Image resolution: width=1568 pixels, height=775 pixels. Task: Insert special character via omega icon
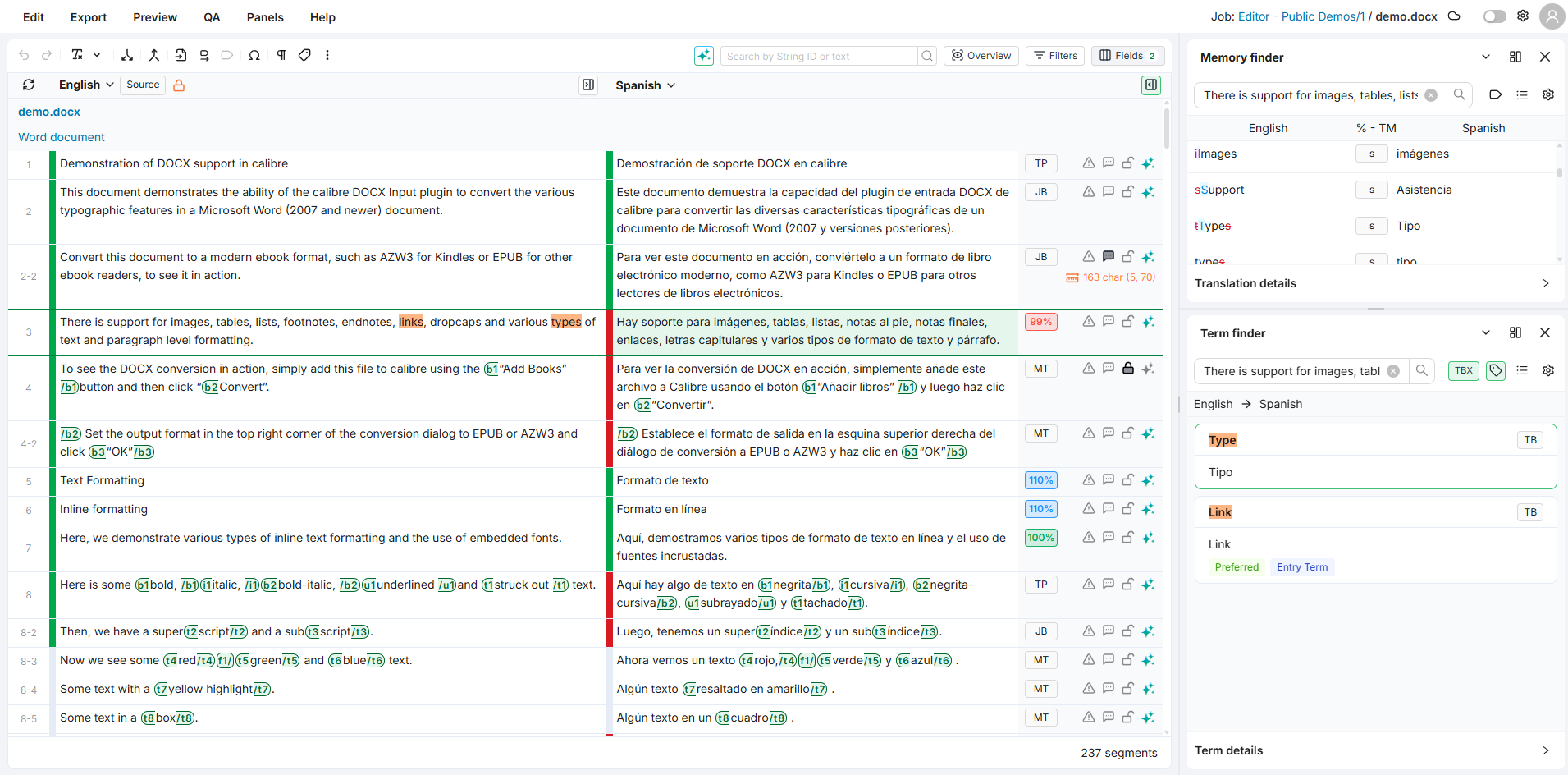(254, 55)
